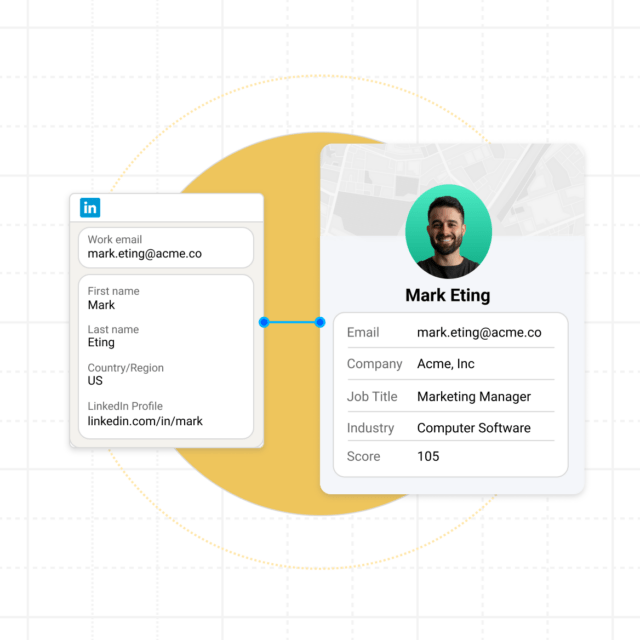Click the Industry label
The height and width of the screenshot is (640, 640).
click(370, 428)
